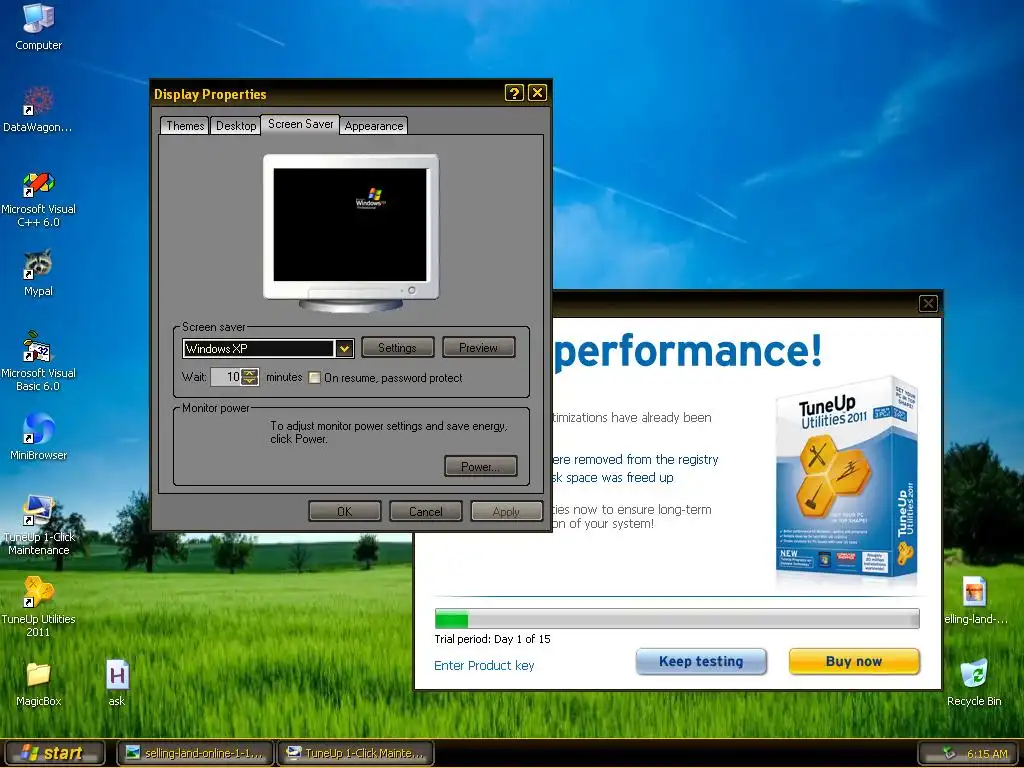Open the Computer desktop icon
1024x768 pixels.
point(38,26)
